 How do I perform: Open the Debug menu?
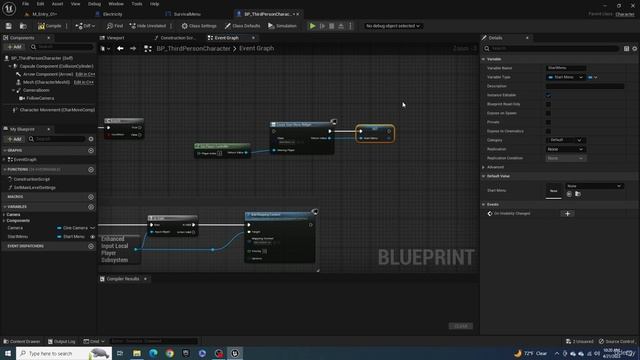click(x=94, y=4)
